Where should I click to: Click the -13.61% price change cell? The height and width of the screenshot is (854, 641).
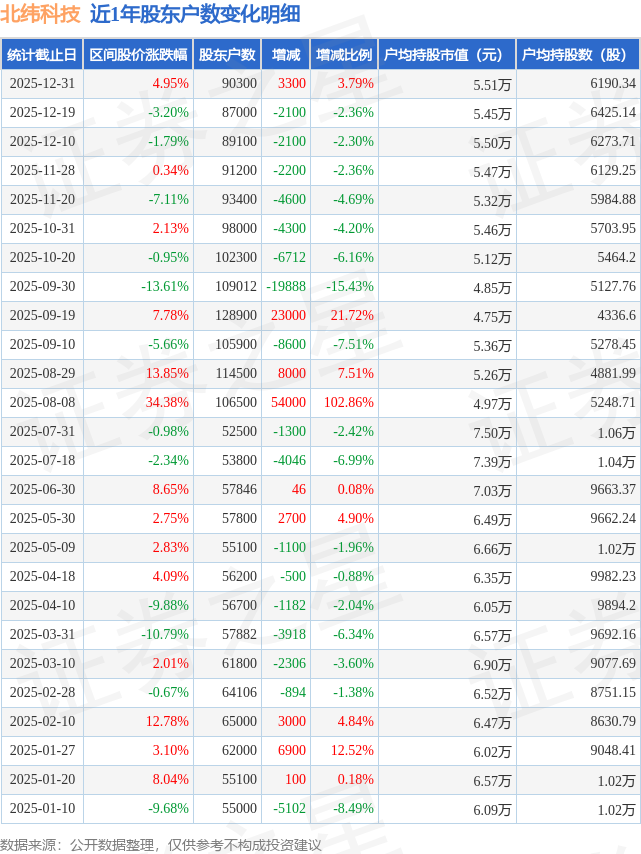tap(165, 286)
